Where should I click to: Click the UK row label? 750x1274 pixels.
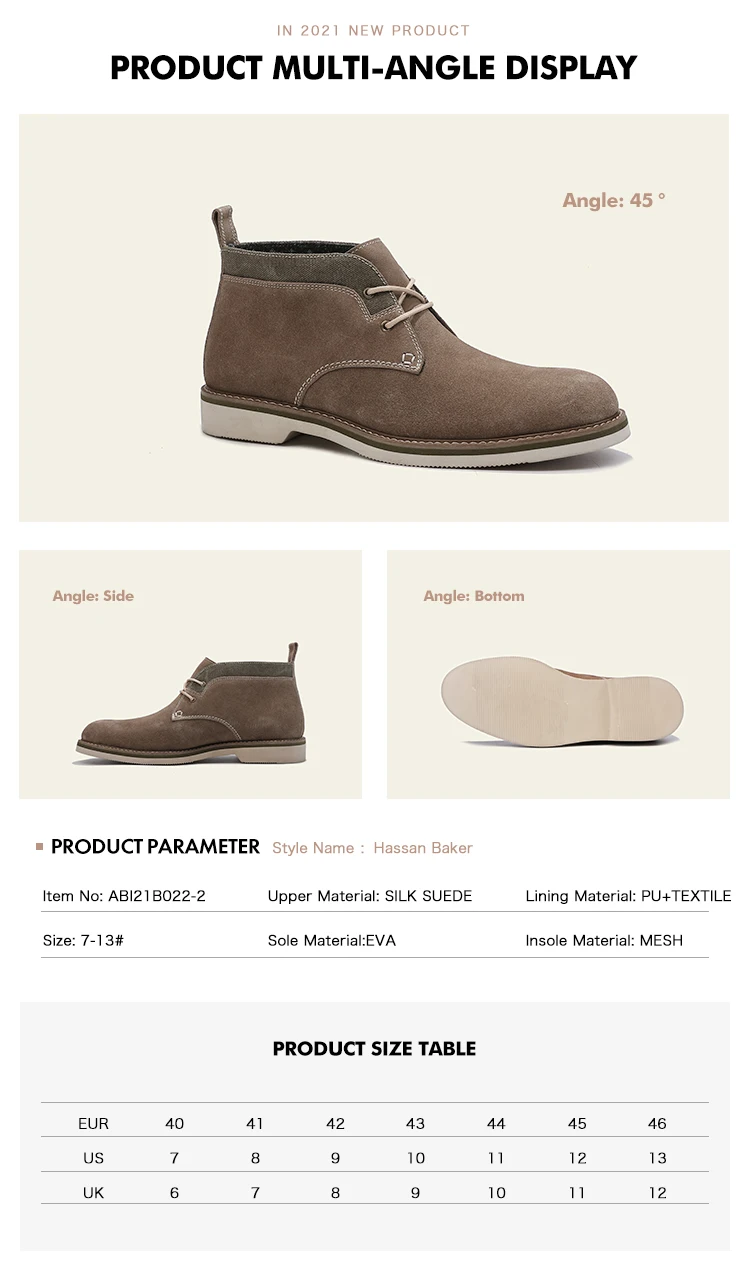(93, 1193)
